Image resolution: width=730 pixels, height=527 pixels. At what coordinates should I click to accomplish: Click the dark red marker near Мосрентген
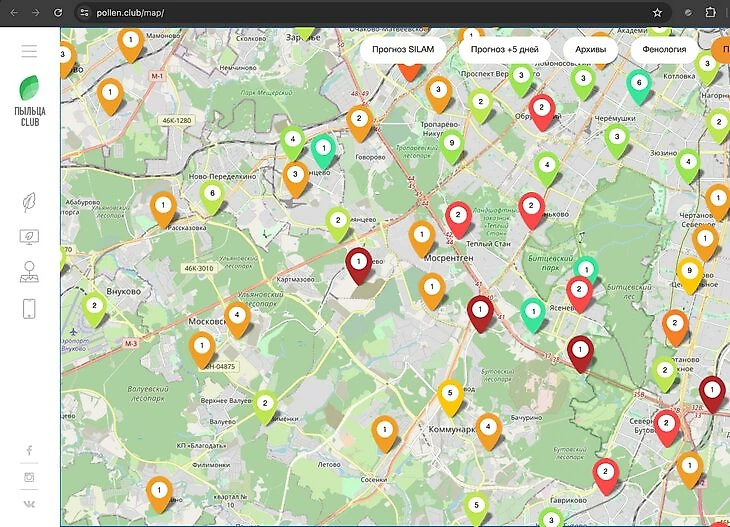pyautogui.click(x=480, y=311)
